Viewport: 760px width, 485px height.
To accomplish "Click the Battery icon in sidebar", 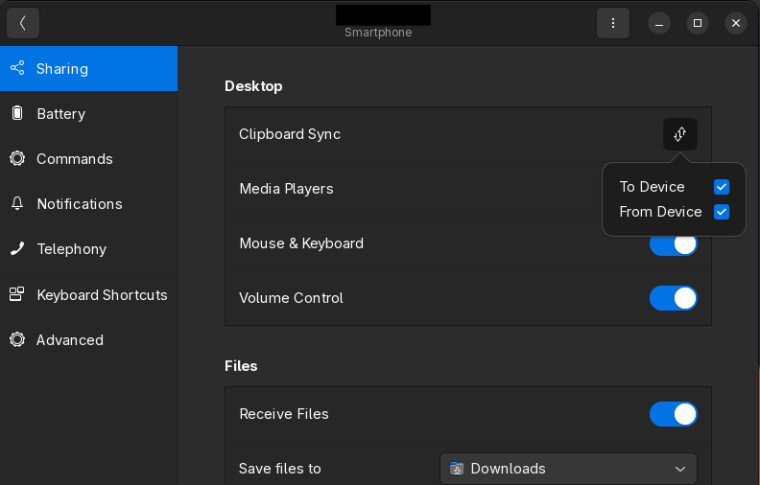I will 17,113.
